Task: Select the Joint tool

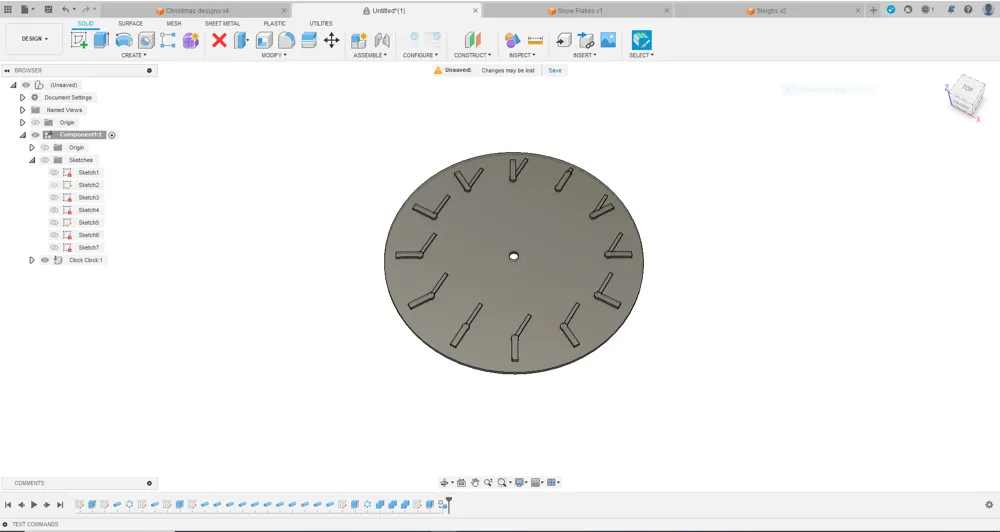Action: (x=382, y=40)
